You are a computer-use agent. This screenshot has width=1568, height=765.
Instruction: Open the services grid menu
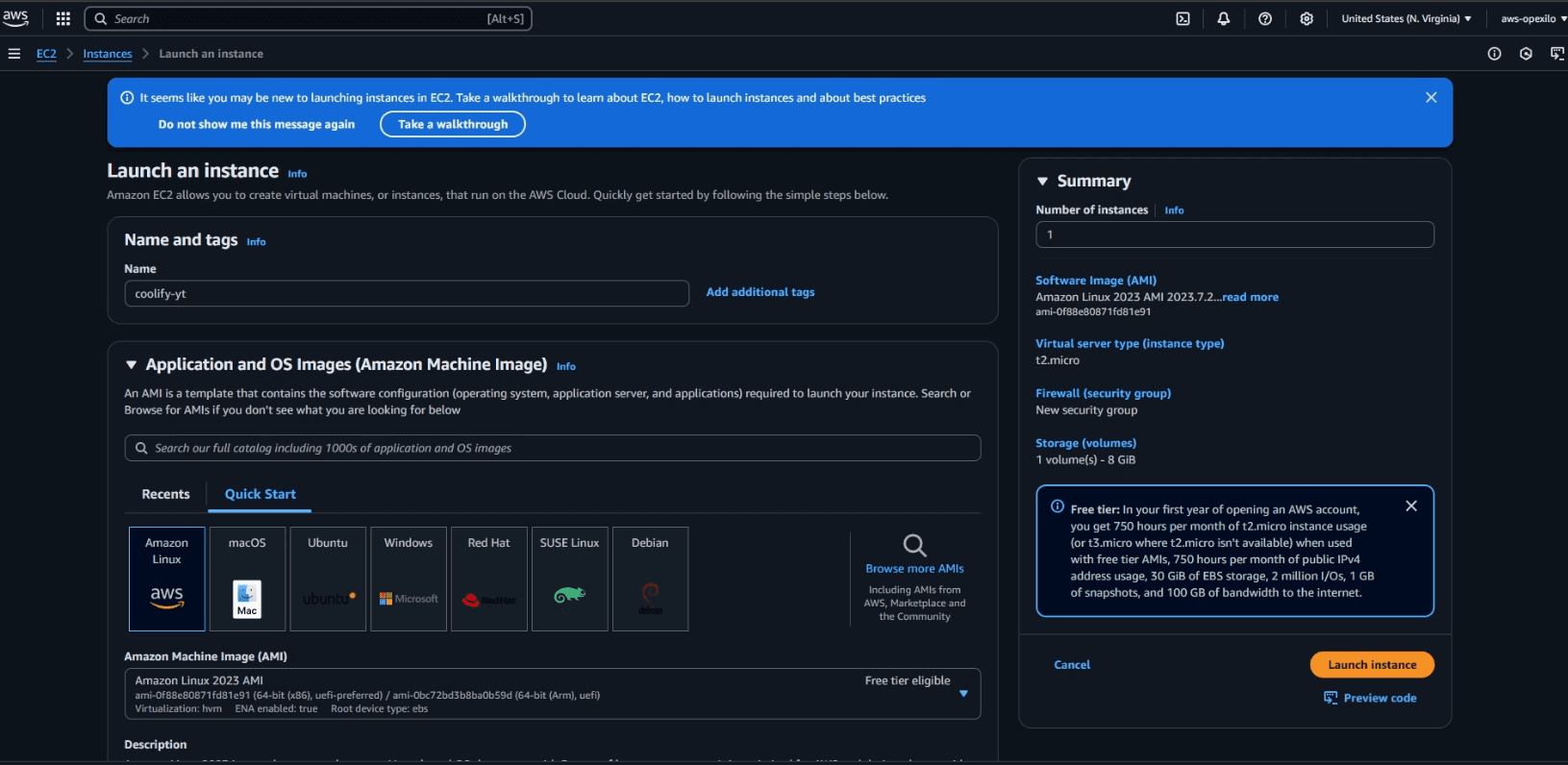click(x=63, y=18)
